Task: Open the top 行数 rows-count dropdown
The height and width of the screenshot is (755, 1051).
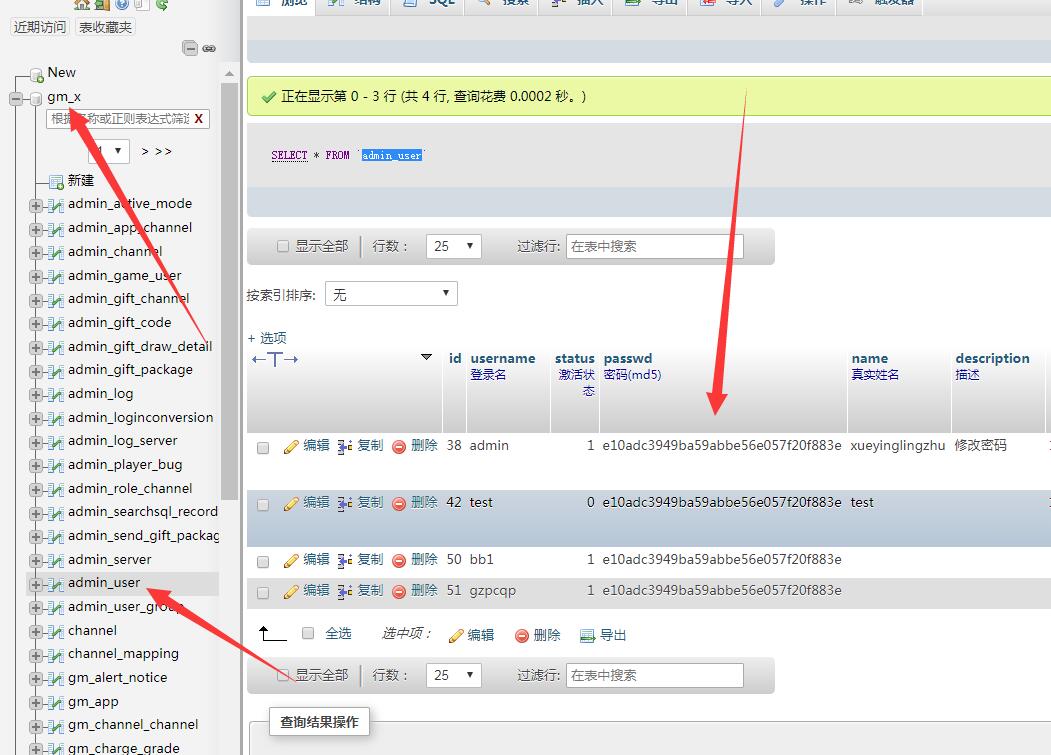Action: click(x=453, y=246)
